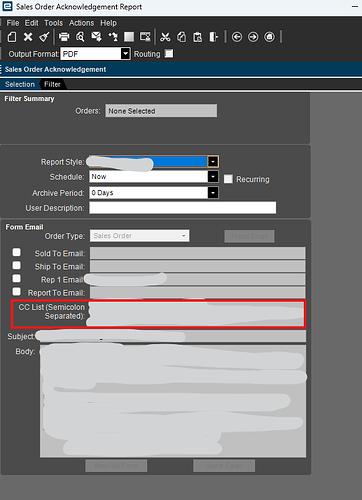Expand the Schedule dropdown

[213, 176]
